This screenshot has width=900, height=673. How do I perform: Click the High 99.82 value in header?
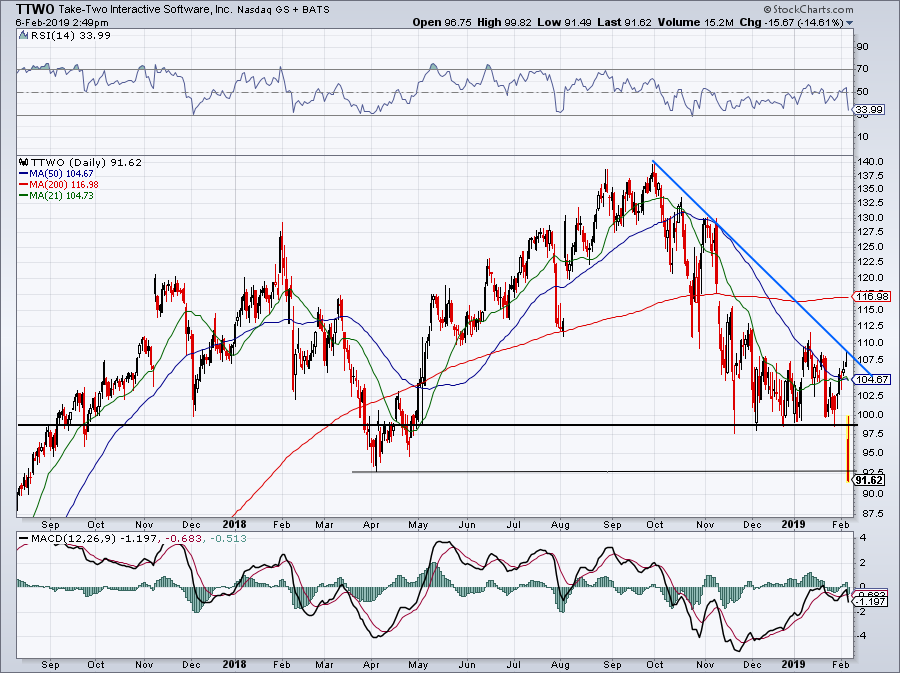(505, 23)
